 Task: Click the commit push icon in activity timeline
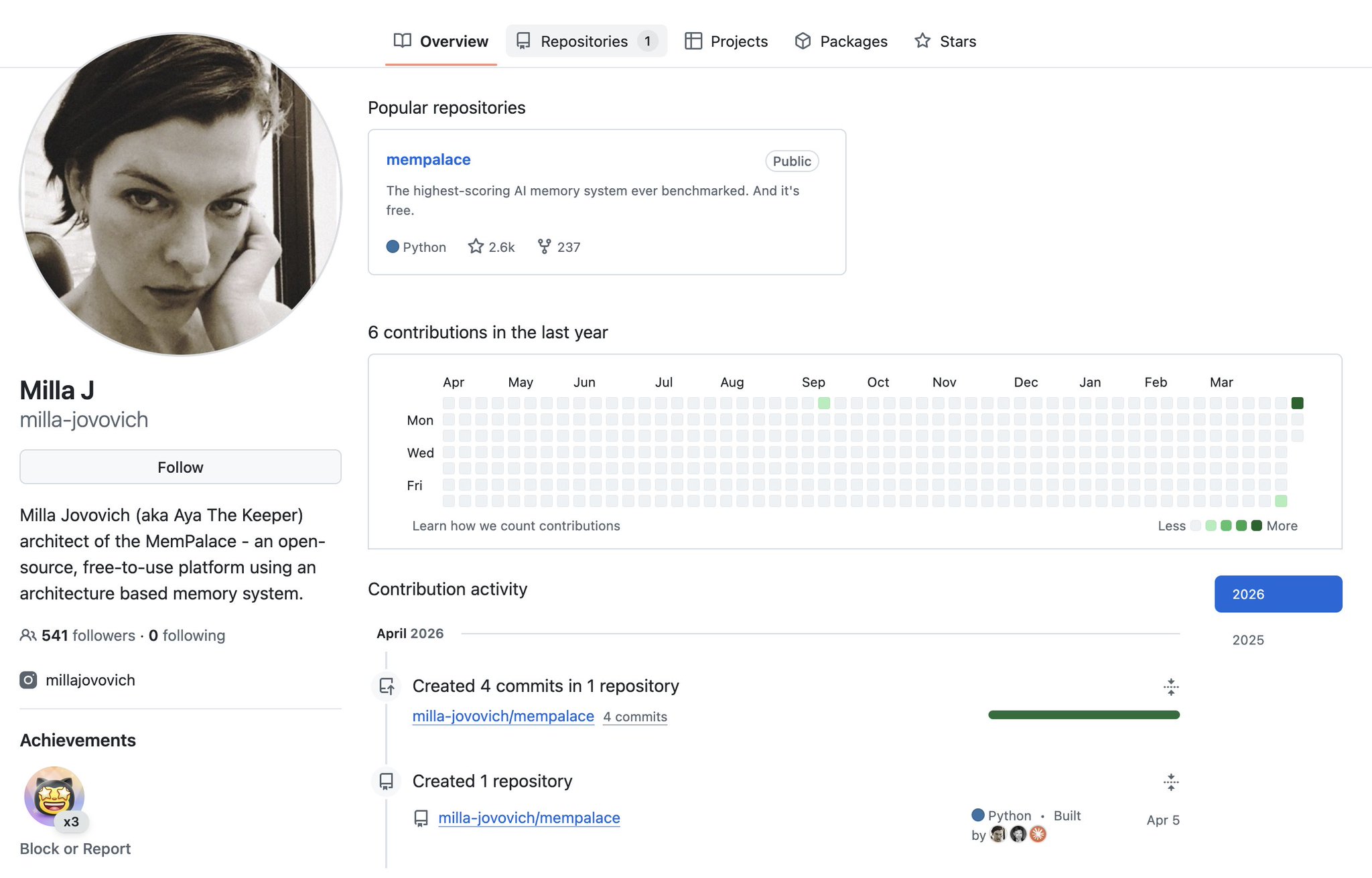pyautogui.click(x=387, y=686)
